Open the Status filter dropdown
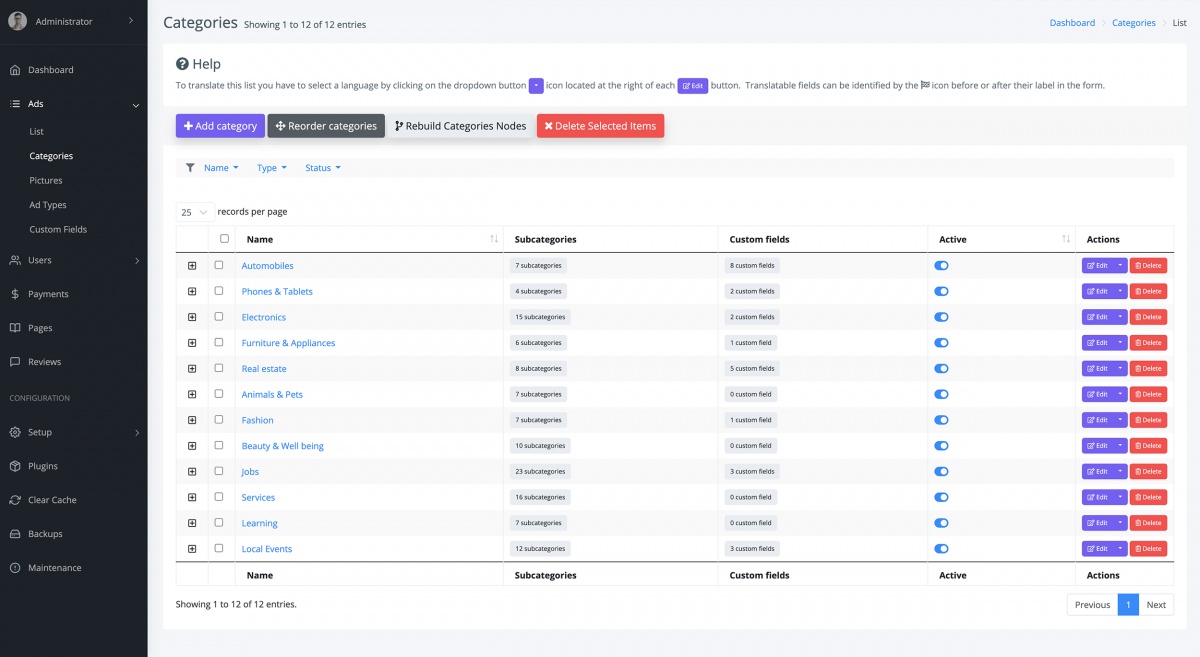 click(323, 168)
